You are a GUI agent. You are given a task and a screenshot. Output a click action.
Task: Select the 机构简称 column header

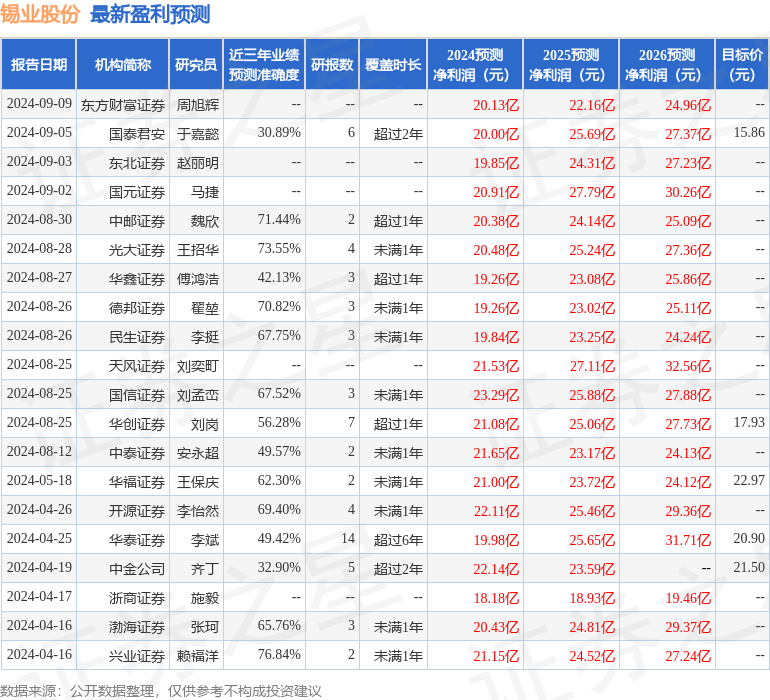pos(123,65)
